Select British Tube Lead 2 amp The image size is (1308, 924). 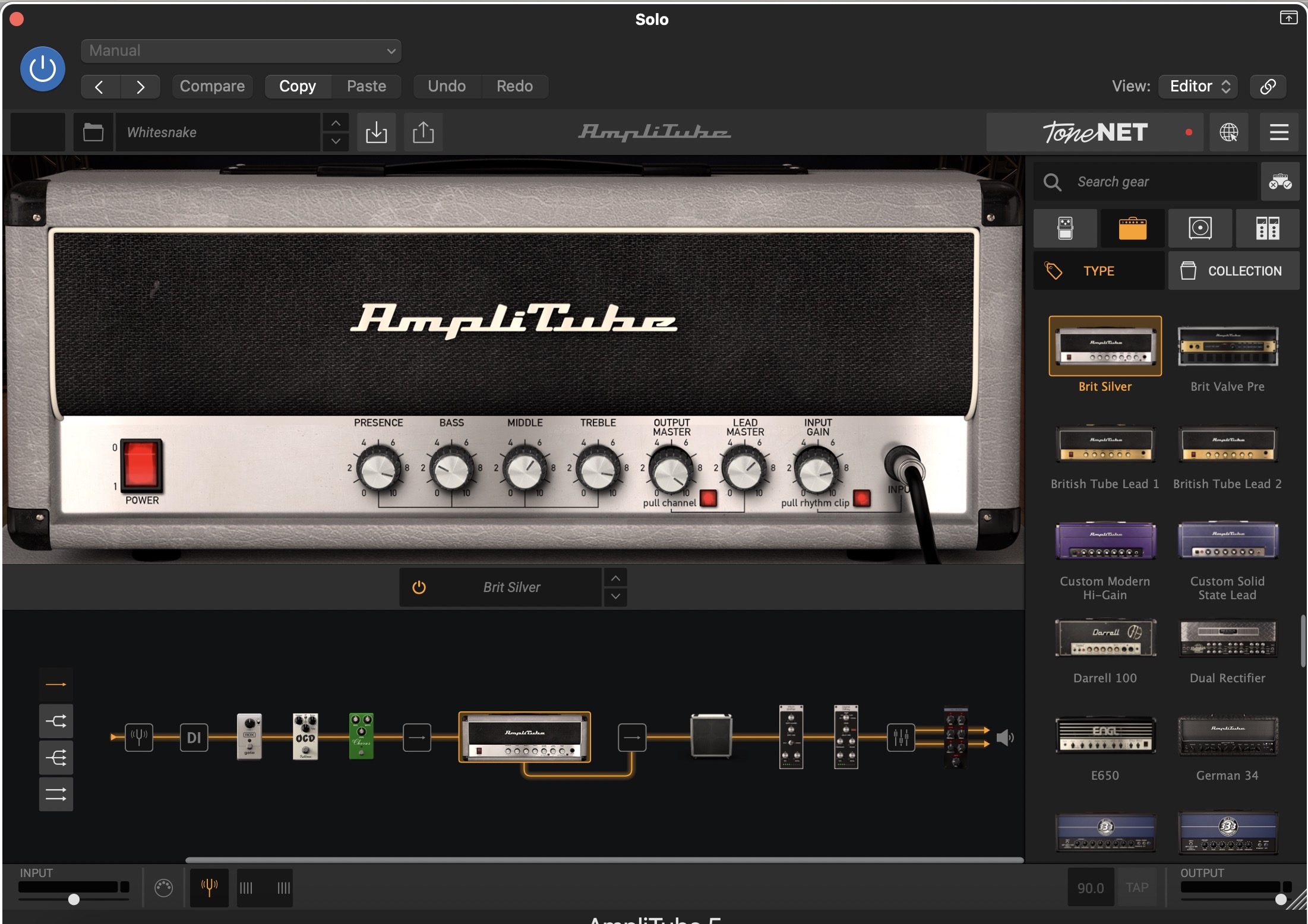[1227, 444]
